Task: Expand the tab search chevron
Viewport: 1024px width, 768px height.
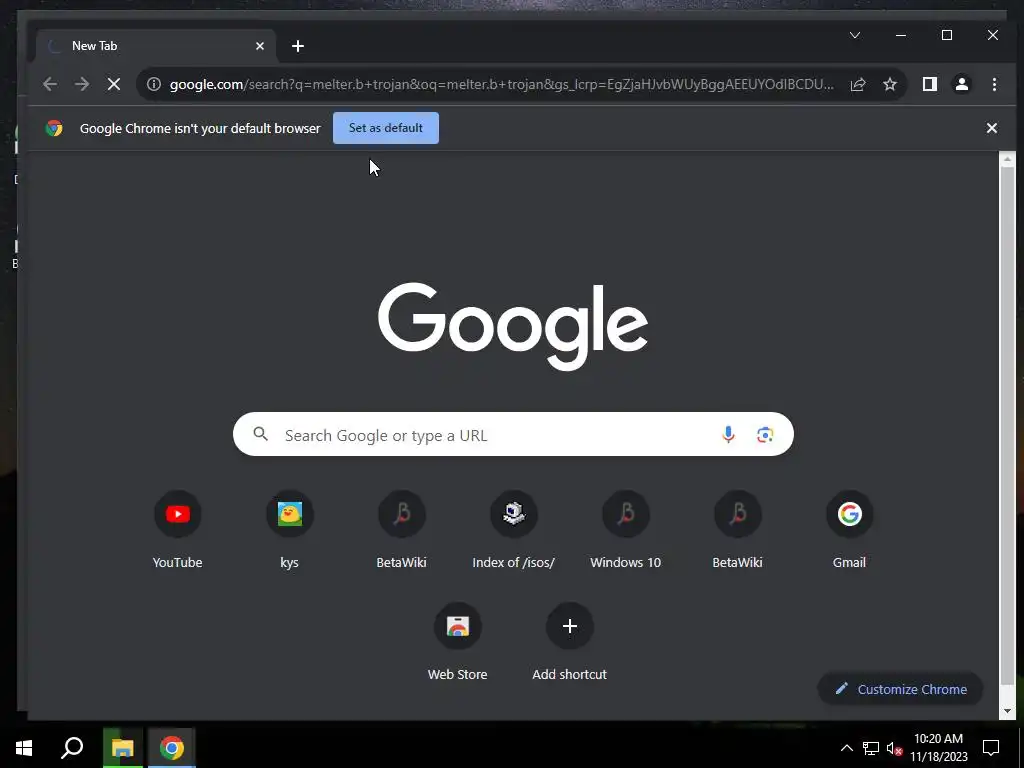Action: 855,35
